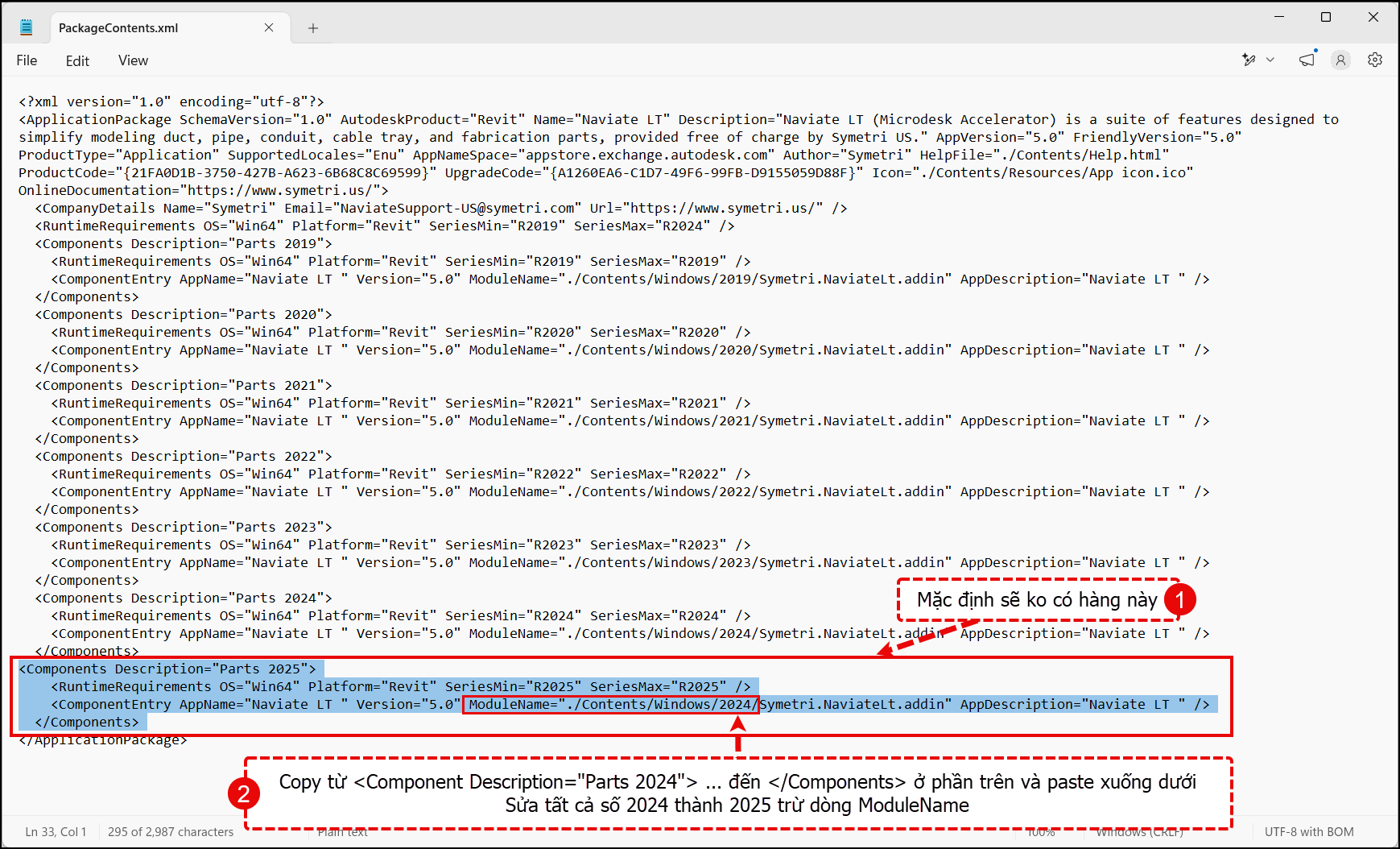Click the line '<Components Description="Parts 2019">'
1400x849 pixels.
point(184,243)
